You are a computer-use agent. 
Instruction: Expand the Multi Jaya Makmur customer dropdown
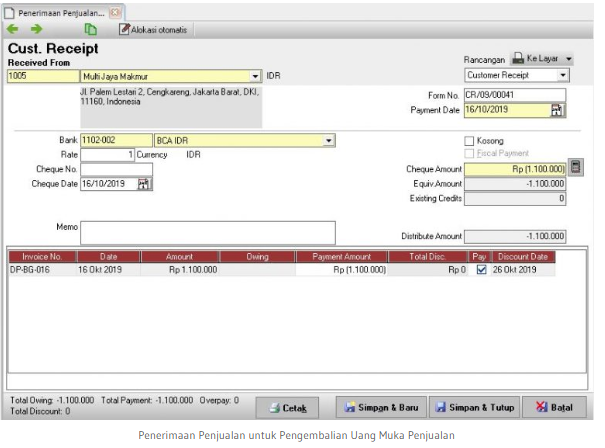click(x=255, y=76)
